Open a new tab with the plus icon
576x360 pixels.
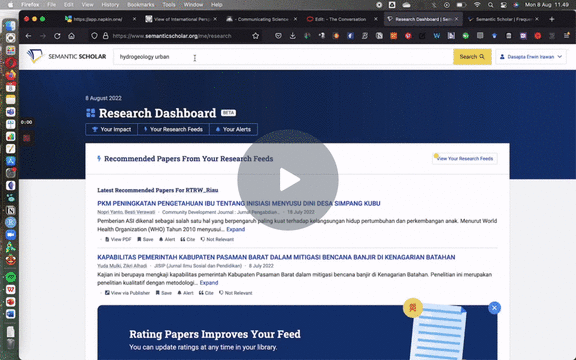(552, 19)
